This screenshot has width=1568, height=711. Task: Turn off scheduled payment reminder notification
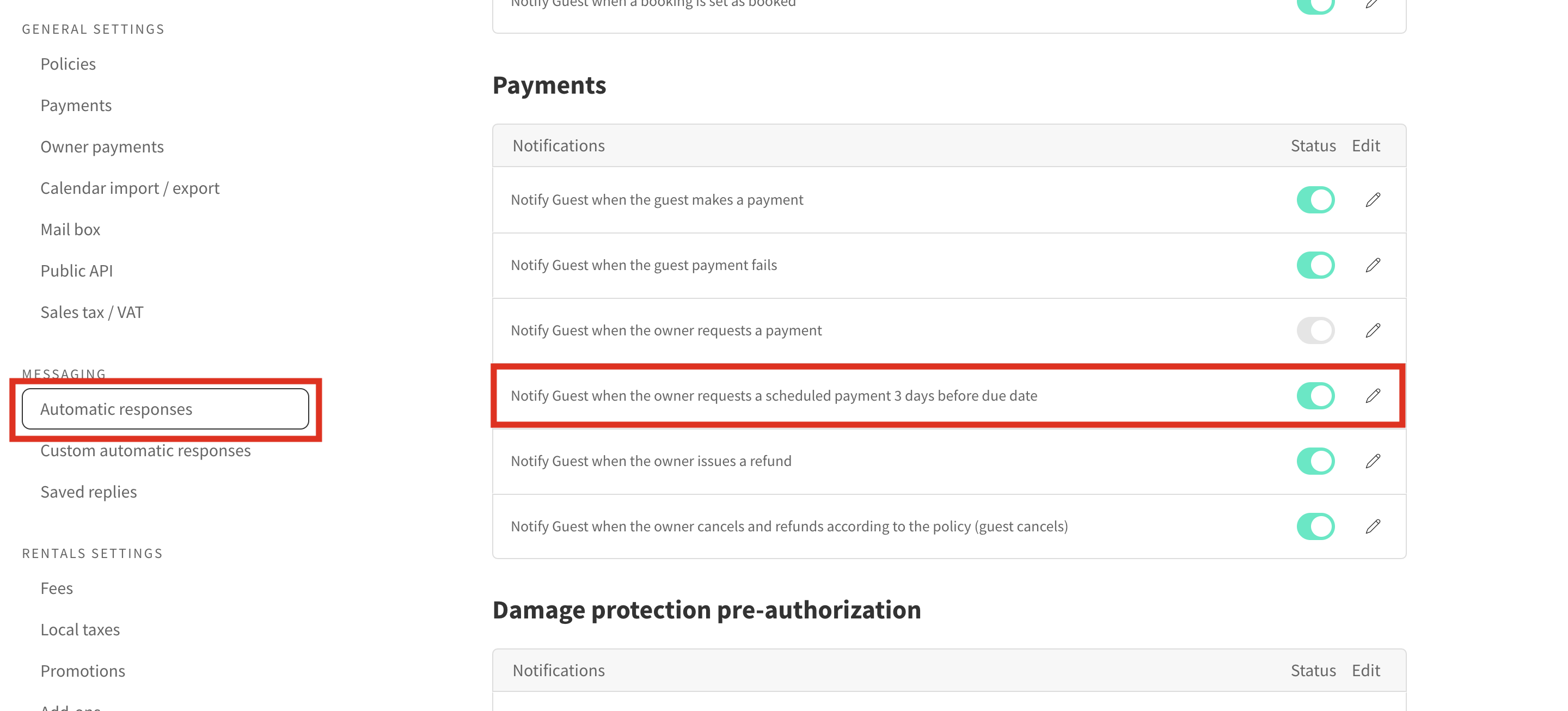(1315, 396)
